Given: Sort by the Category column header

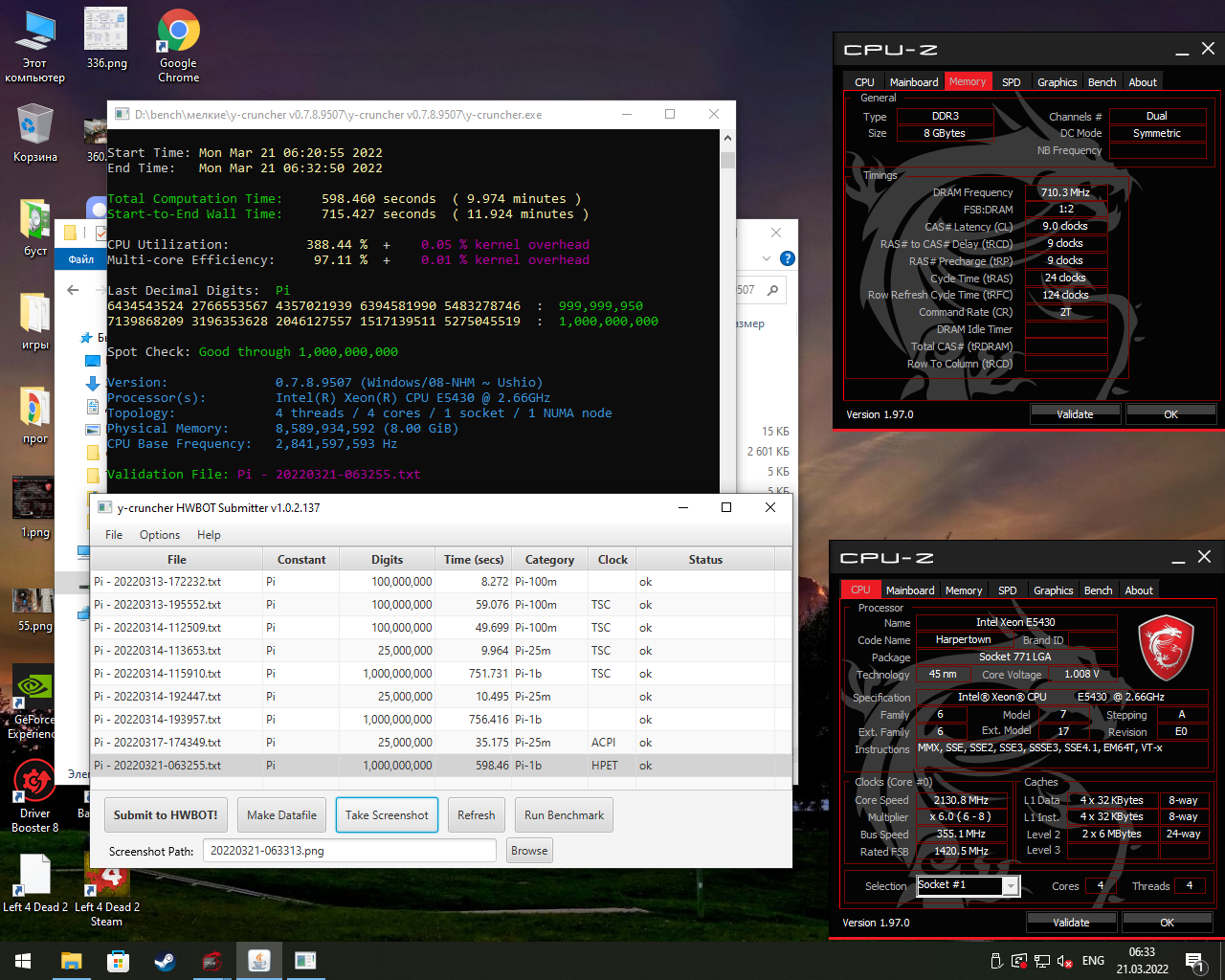Looking at the screenshot, I should coord(549,560).
